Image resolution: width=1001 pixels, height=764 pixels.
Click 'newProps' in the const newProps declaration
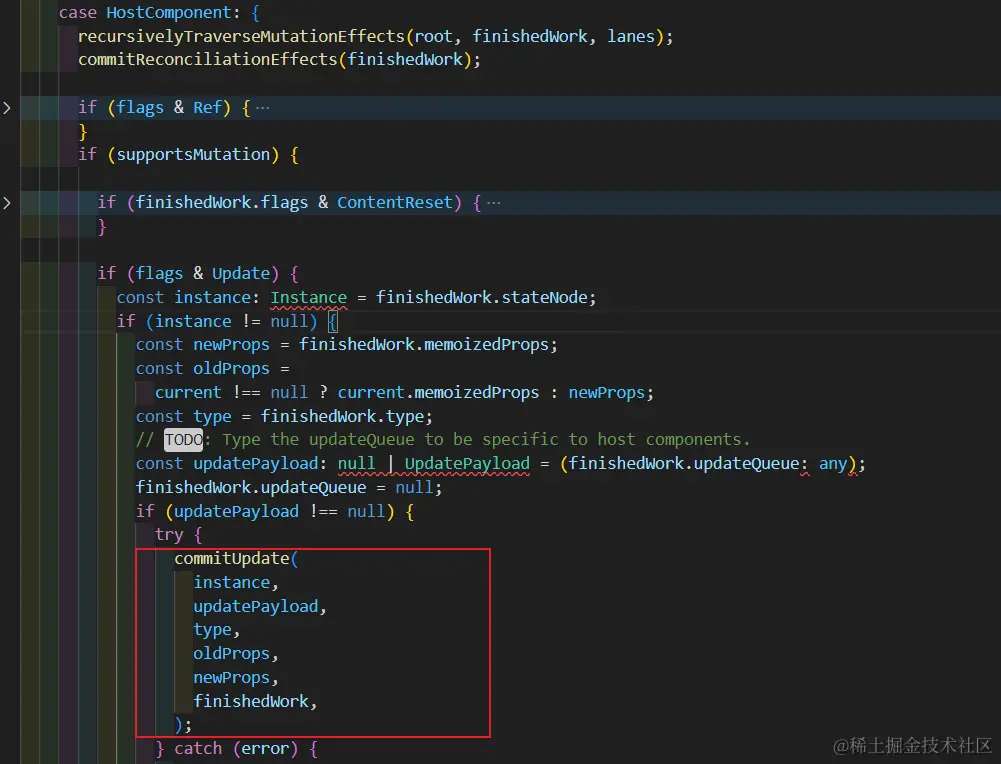tap(231, 345)
